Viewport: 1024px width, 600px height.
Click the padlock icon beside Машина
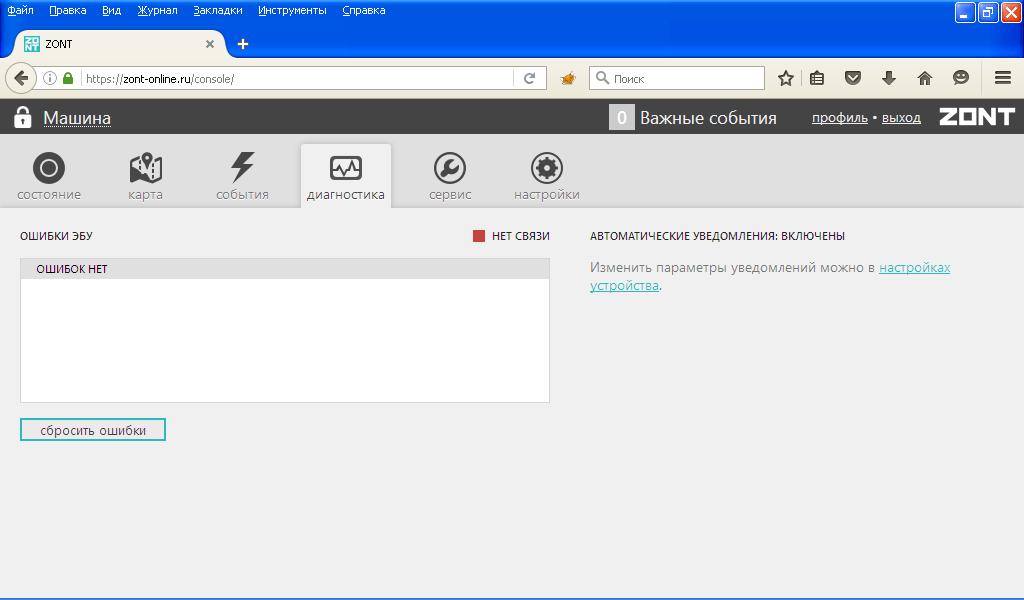[x=23, y=118]
